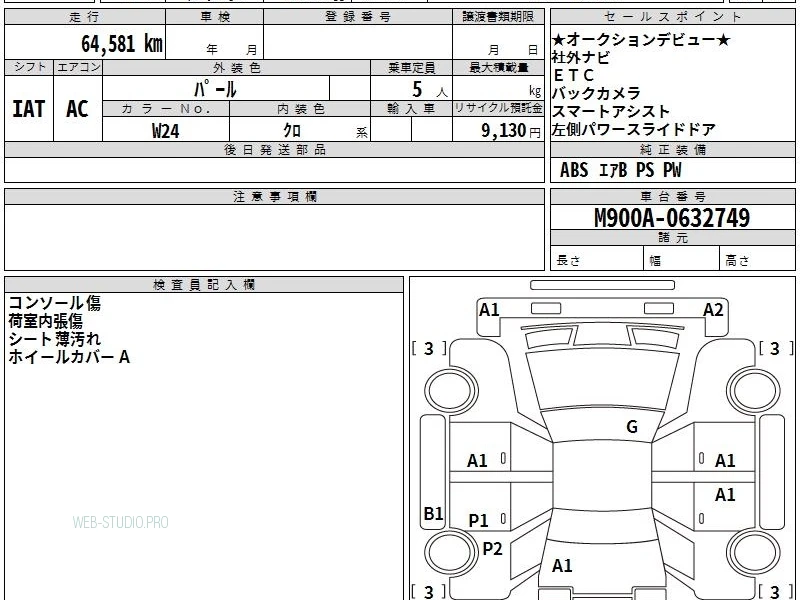800x600 pixels.
Task: Click the 荷室内張傷 inspector note
Action: coord(45,321)
